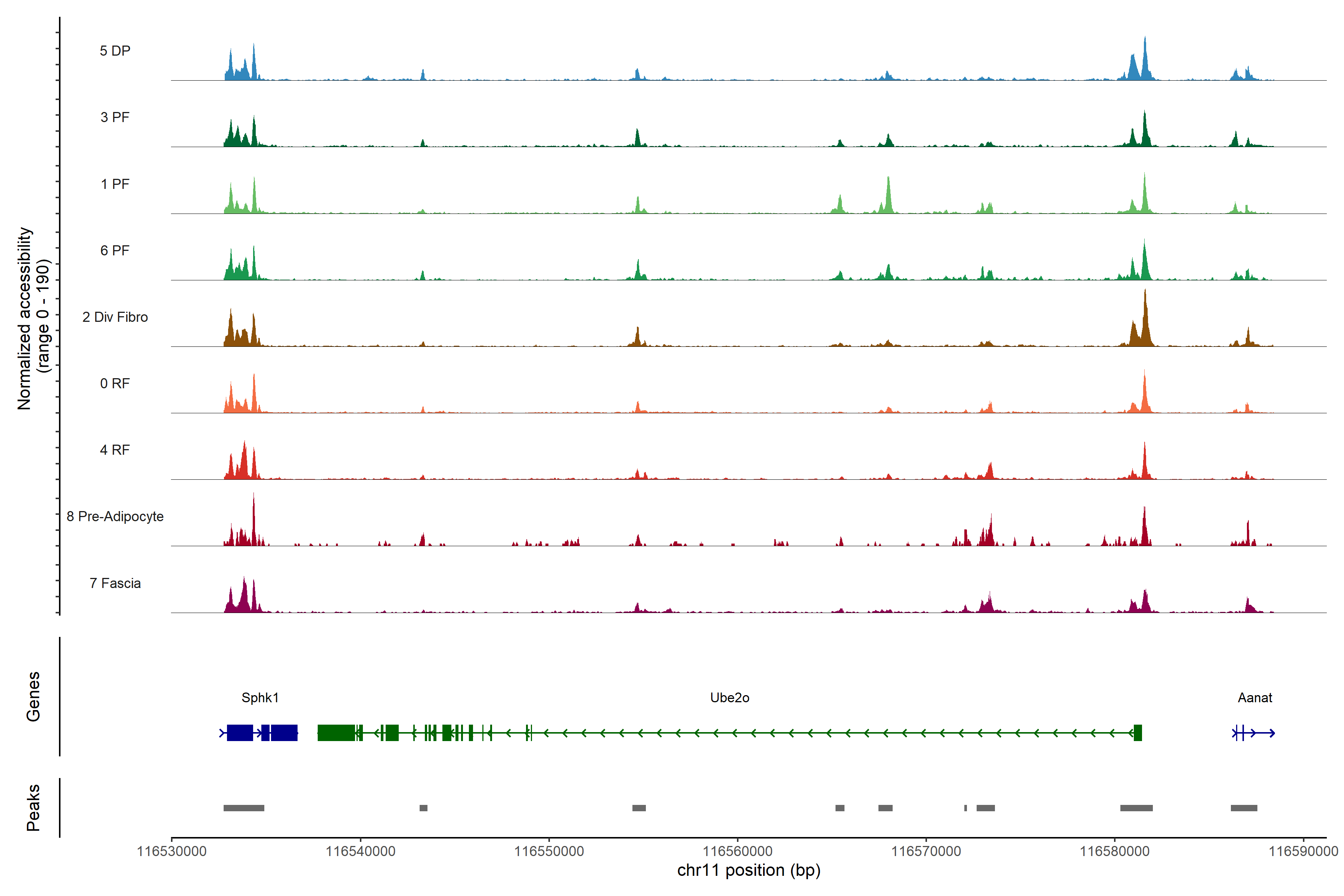Click the 116580000 axis tick label

(x=1114, y=852)
